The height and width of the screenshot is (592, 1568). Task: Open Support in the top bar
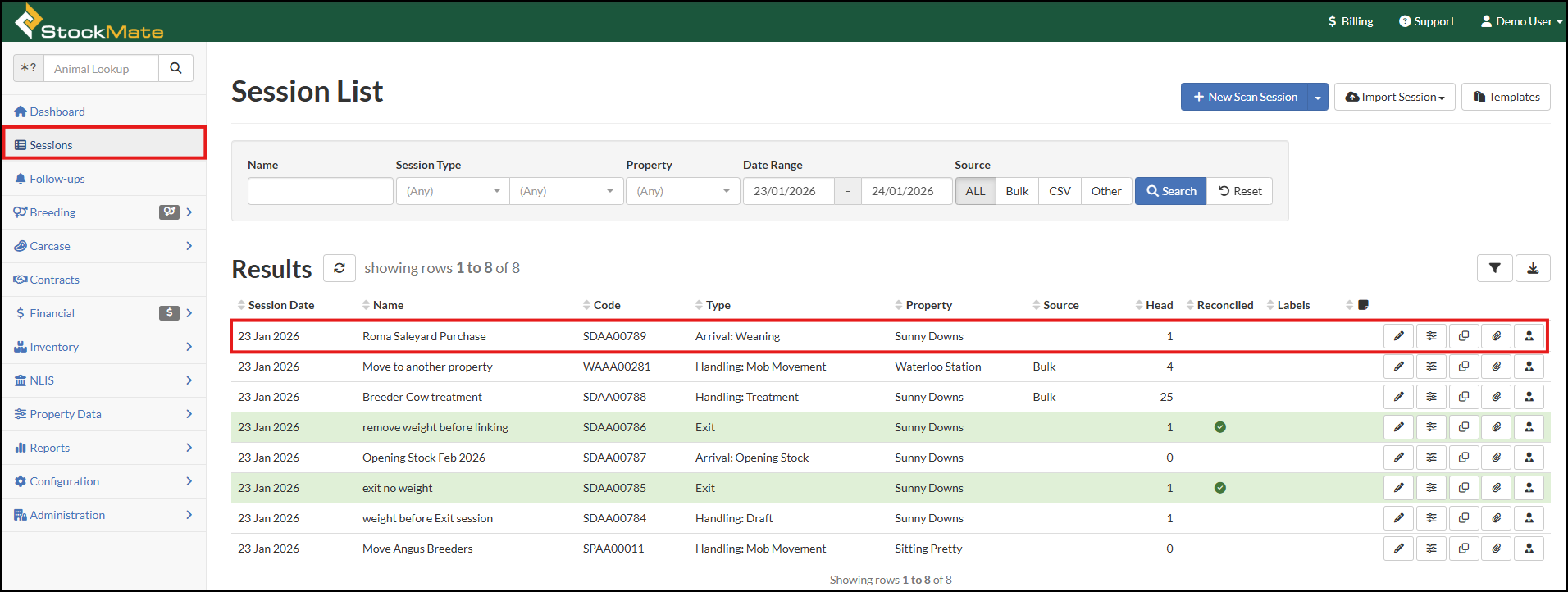click(1427, 21)
